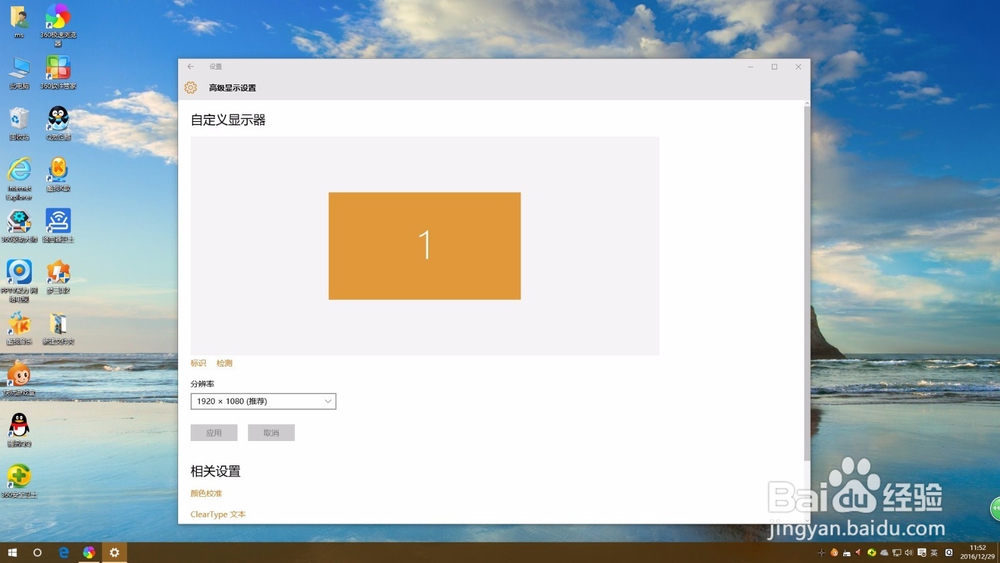Open the Windows Start menu
The image size is (1000, 563).
pyautogui.click(x=12, y=552)
